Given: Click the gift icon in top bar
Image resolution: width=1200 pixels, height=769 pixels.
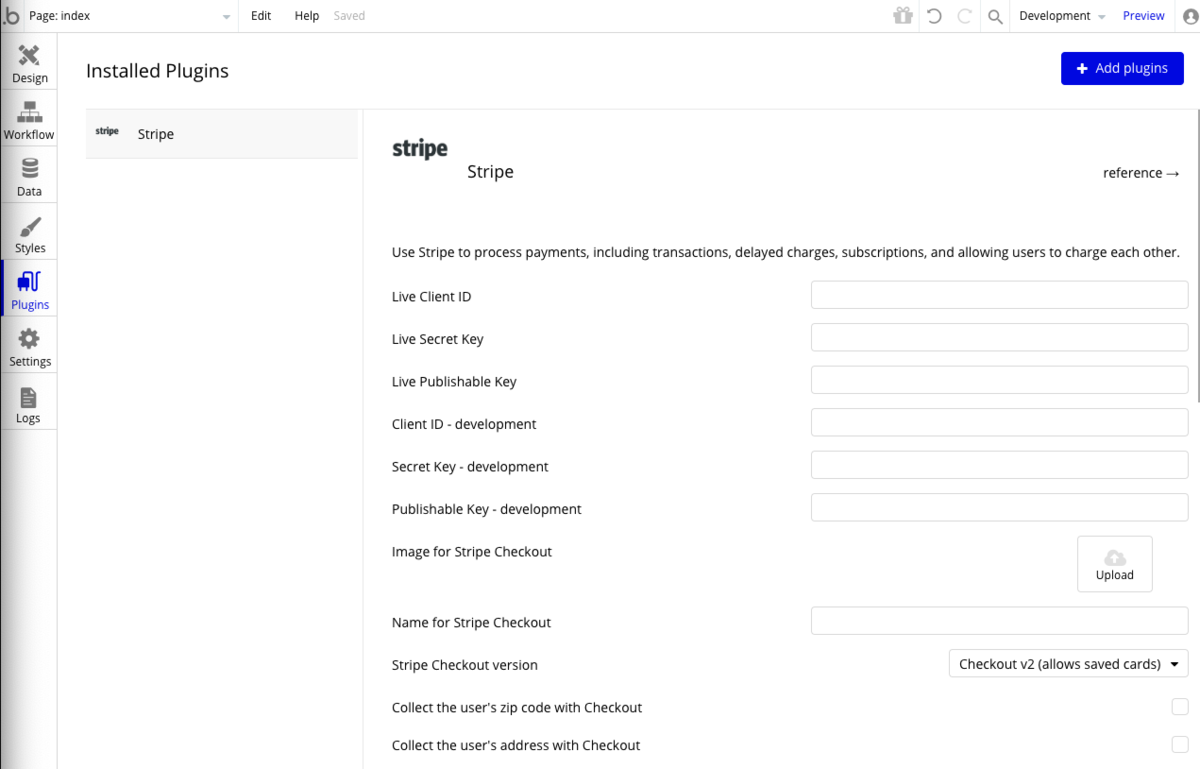Looking at the screenshot, I should point(903,16).
